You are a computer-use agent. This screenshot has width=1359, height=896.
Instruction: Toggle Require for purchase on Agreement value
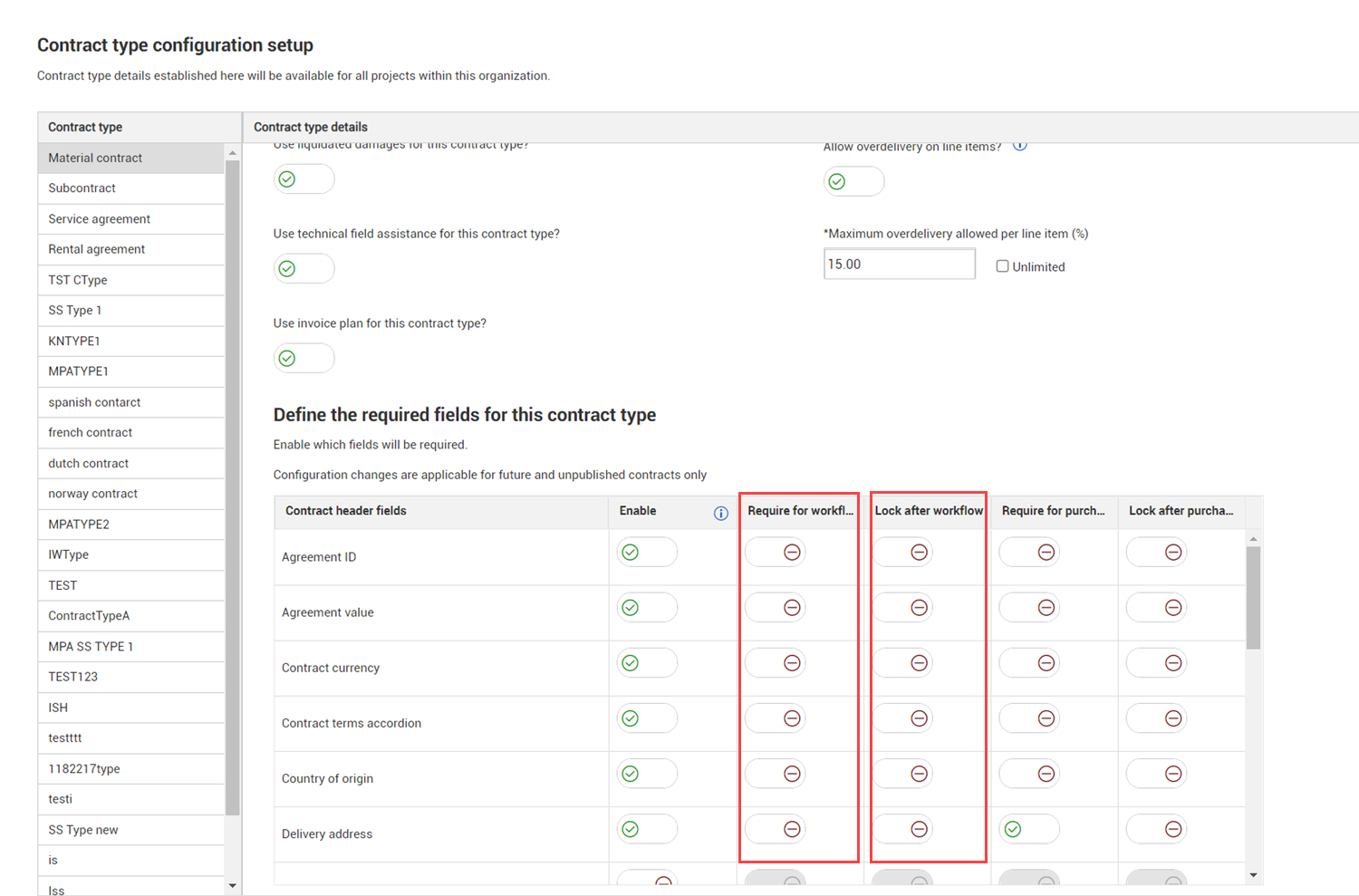[1029, 607]
